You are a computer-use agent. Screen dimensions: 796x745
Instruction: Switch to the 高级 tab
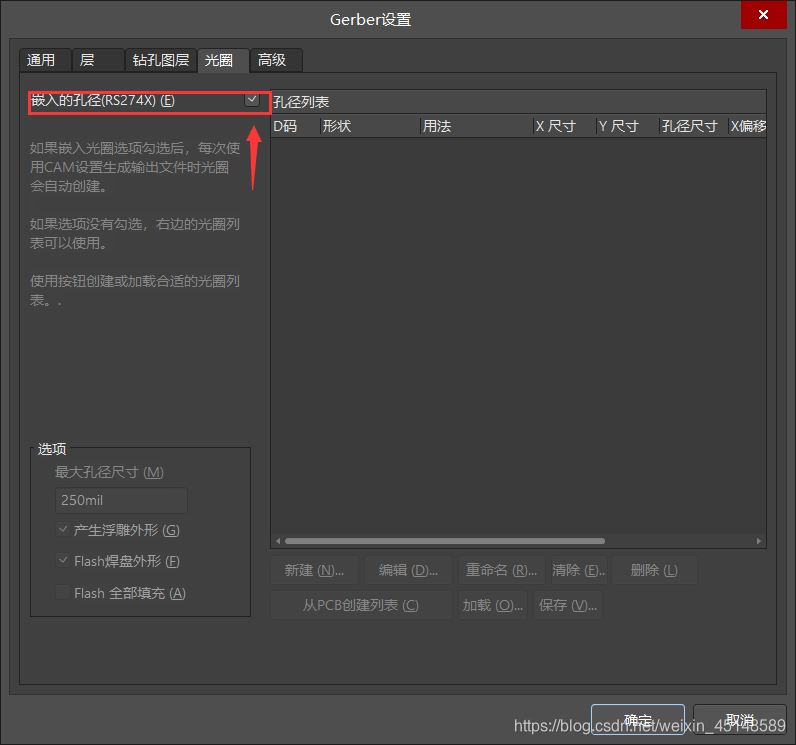click(276, 60)
